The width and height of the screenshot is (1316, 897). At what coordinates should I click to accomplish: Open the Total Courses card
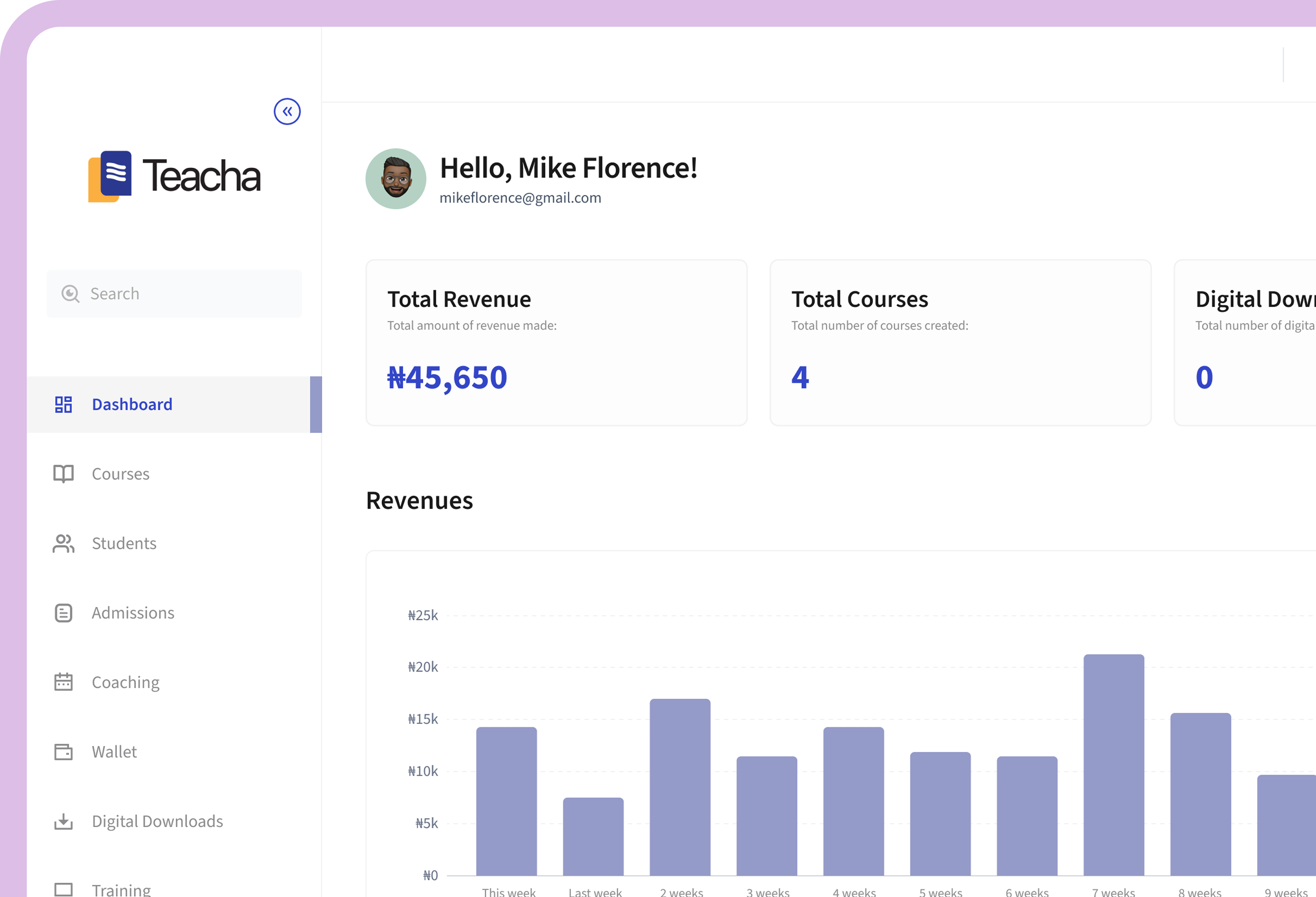click(960, 343)
